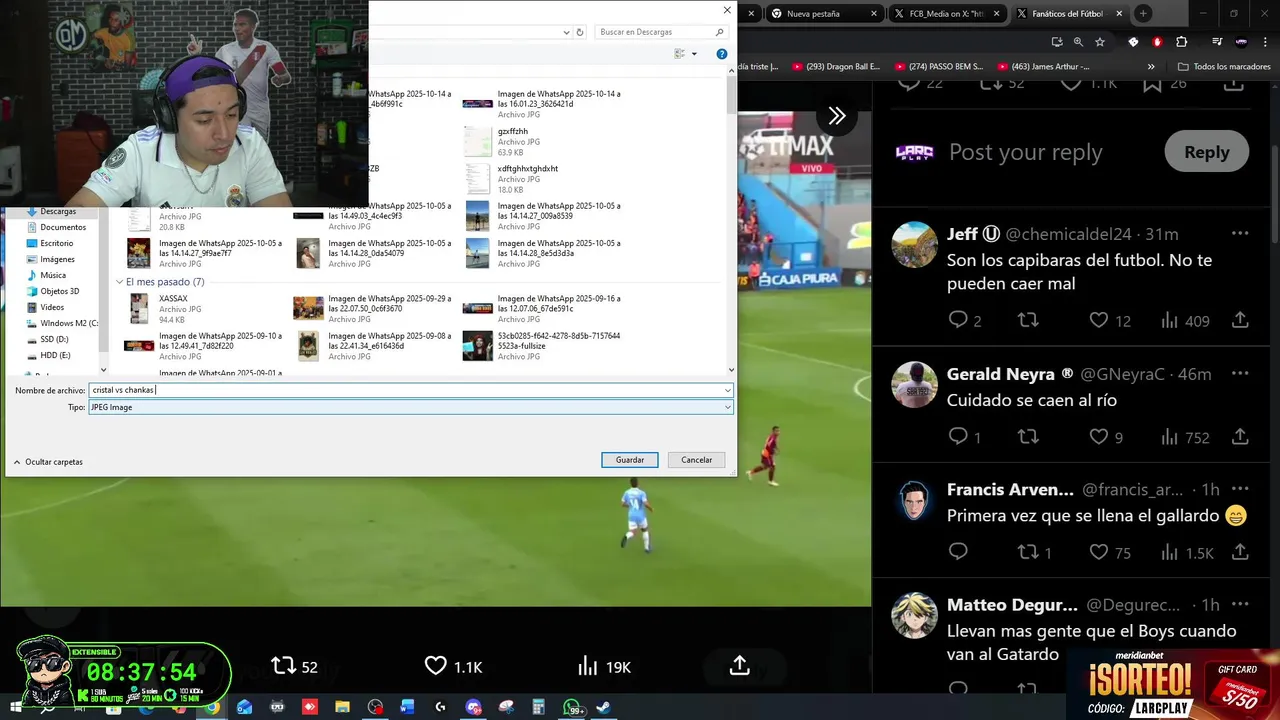Select Música in the sidebar
This screenshot has width=1280, height=720.
pos(53,275)
